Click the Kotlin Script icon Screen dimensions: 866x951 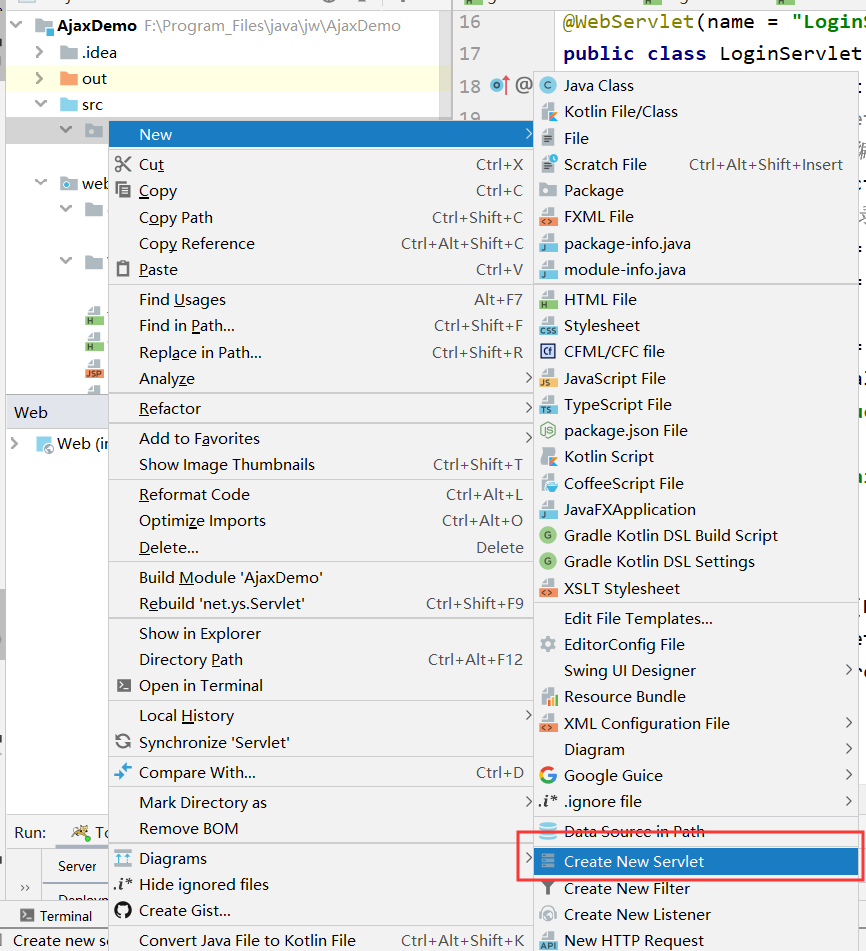click(548, 457)
